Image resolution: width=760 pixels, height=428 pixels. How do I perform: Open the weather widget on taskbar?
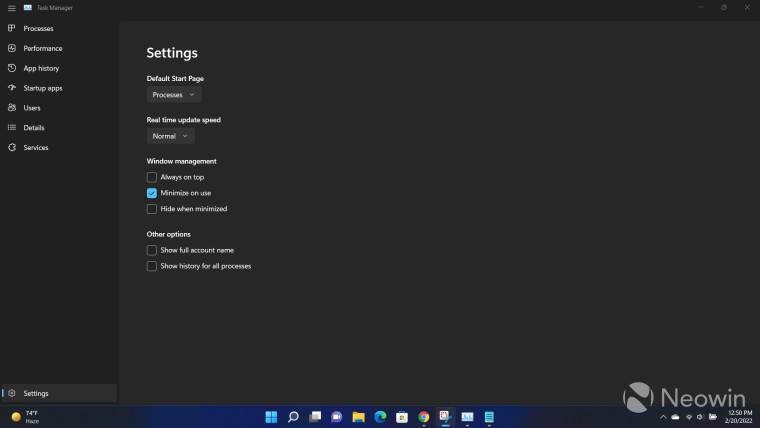[x=25, y=416]
